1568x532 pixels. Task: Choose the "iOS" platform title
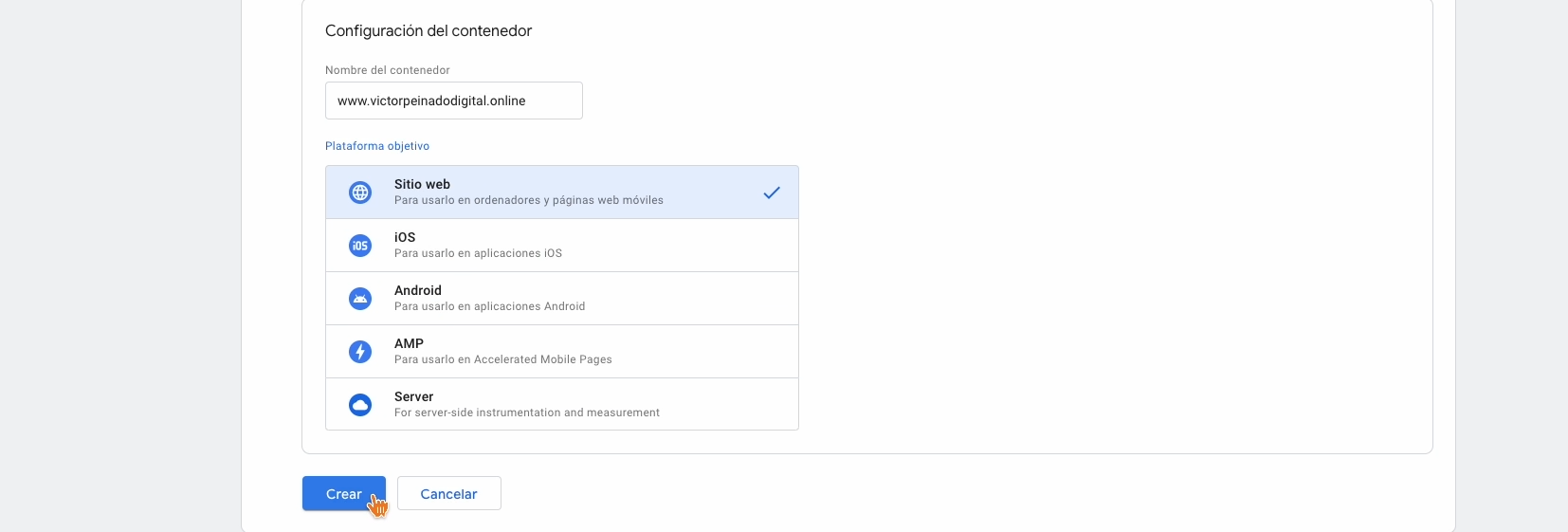(405, 237)
